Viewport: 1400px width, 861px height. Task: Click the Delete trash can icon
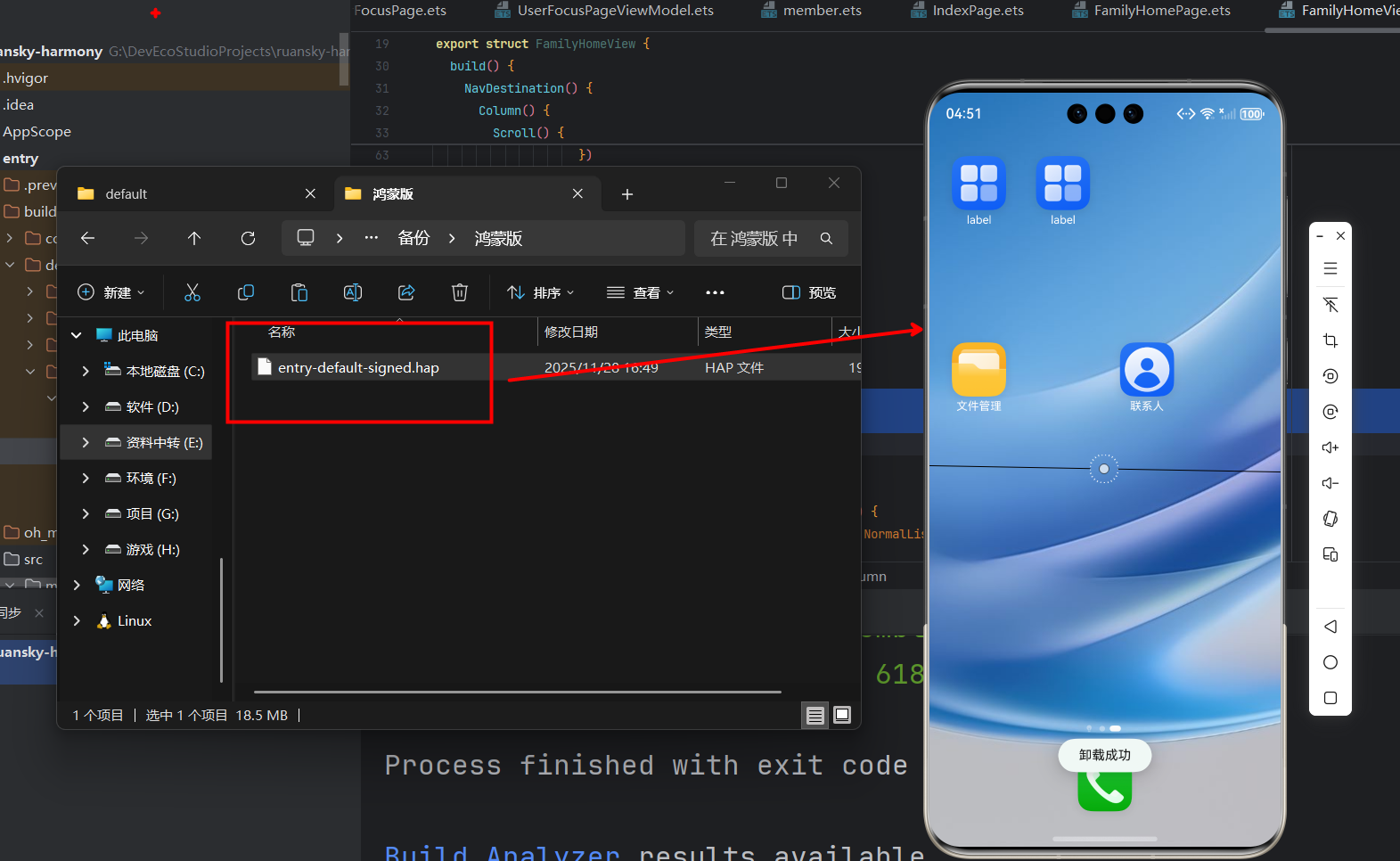coord(460,292)
